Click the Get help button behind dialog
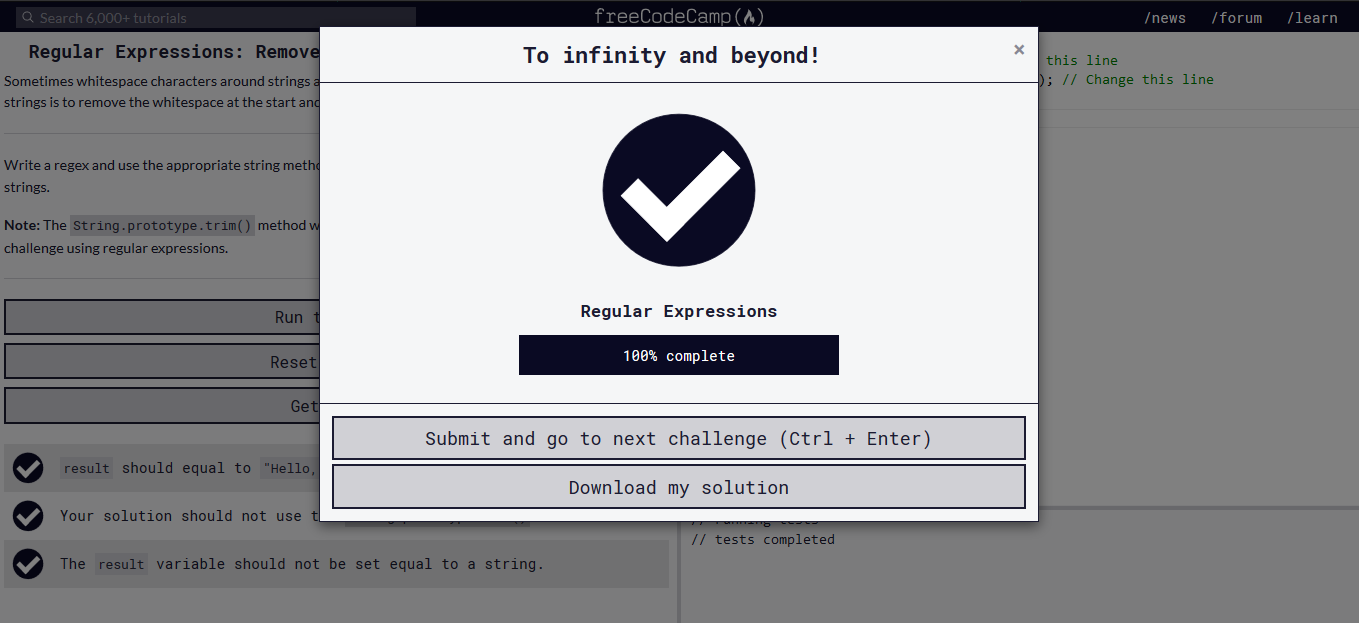The image size is (1359, 623). (162, 405)
